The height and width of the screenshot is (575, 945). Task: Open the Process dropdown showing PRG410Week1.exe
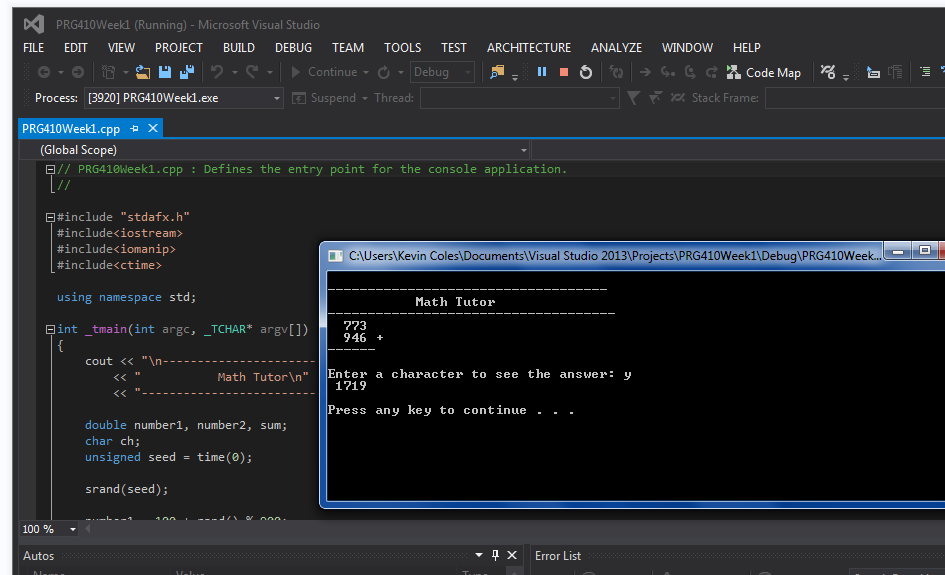coord(183,98)
